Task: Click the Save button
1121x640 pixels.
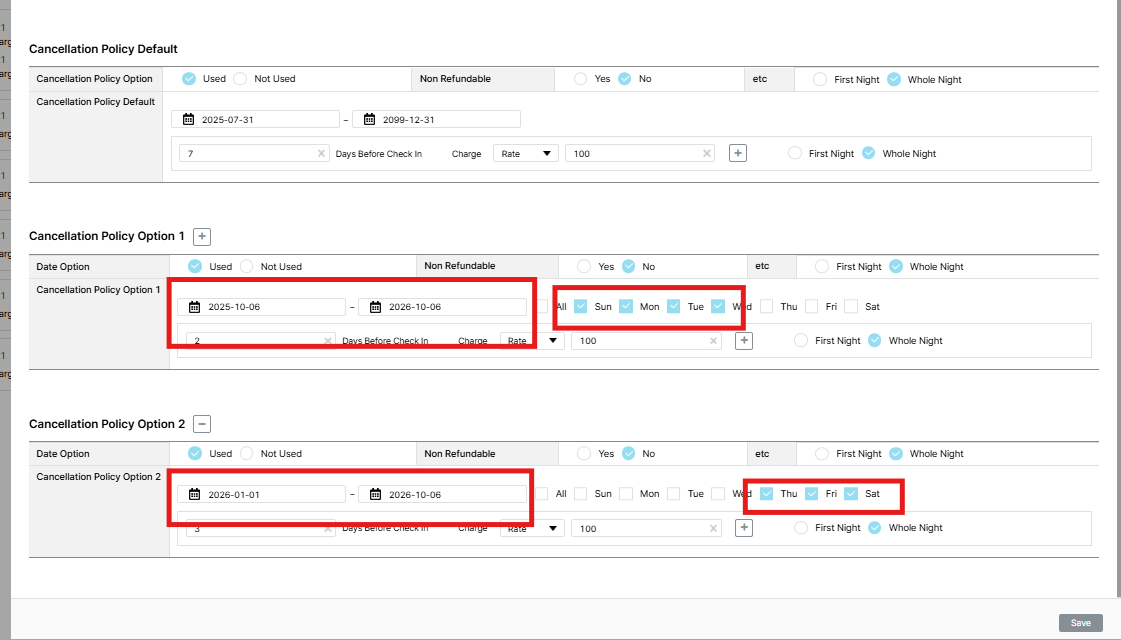Action: pyautogui.click(x=1080, y=623)
